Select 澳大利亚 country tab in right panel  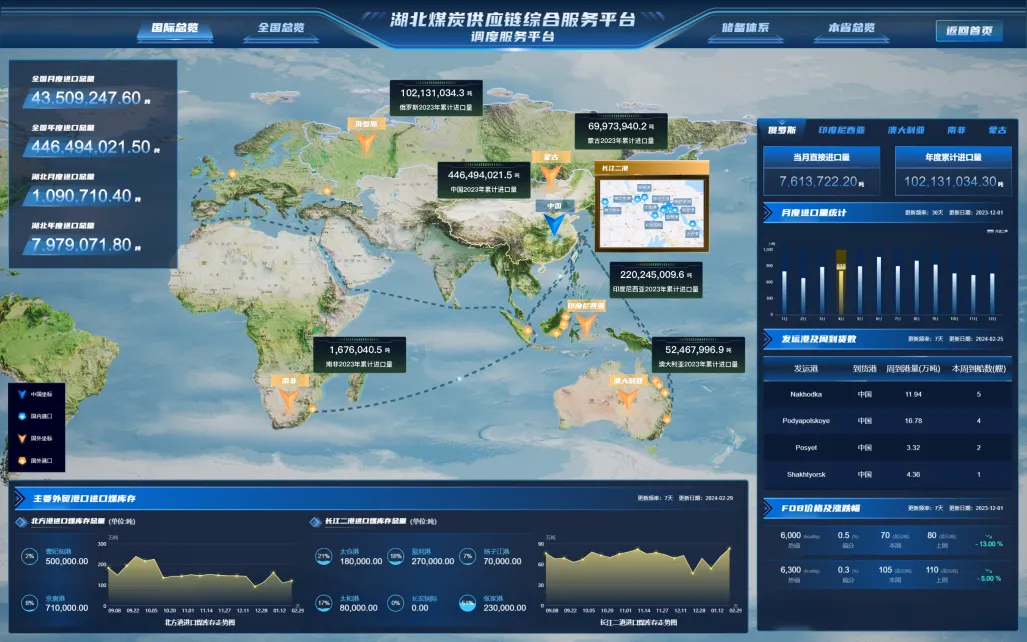(x=906, y=130)
